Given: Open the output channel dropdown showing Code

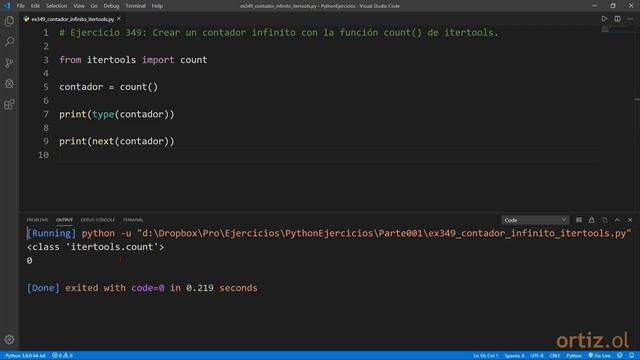Looking at the screenshot, I should (x=535, y=220).
